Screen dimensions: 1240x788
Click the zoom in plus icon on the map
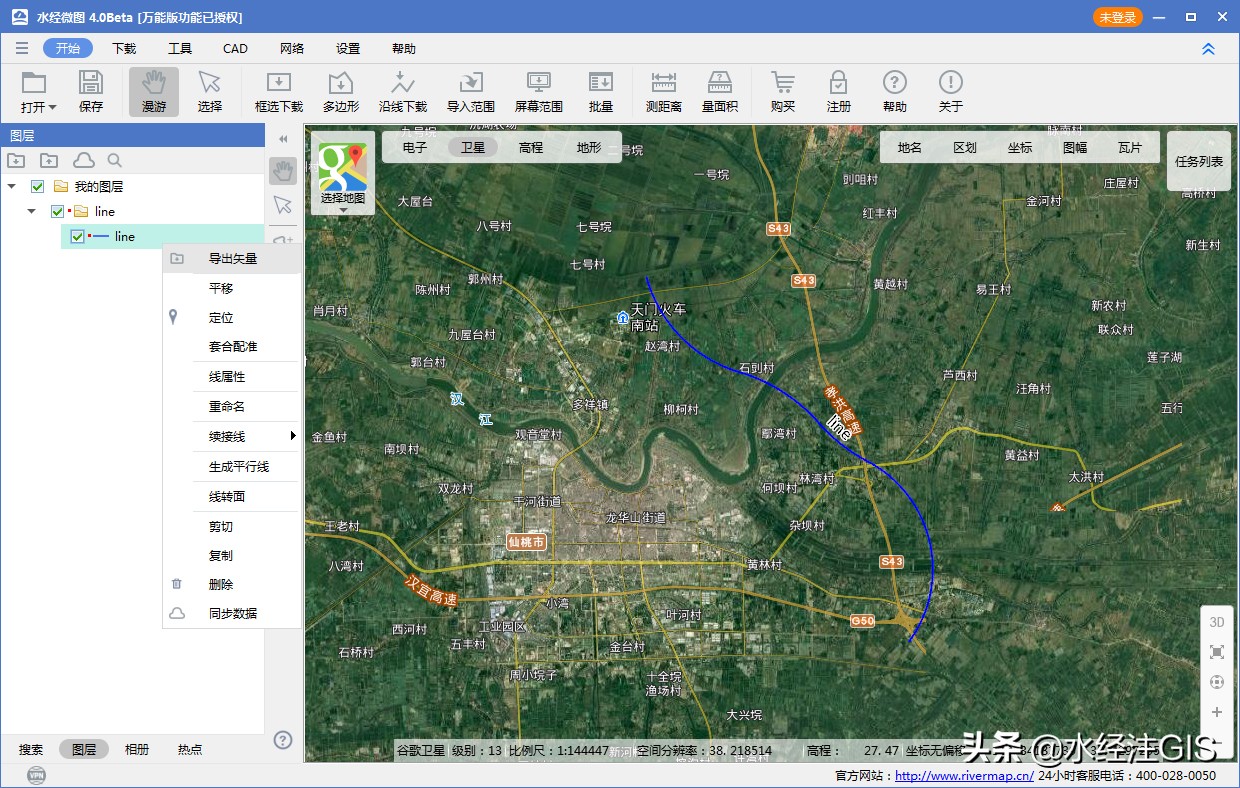tap(1217, 712)
